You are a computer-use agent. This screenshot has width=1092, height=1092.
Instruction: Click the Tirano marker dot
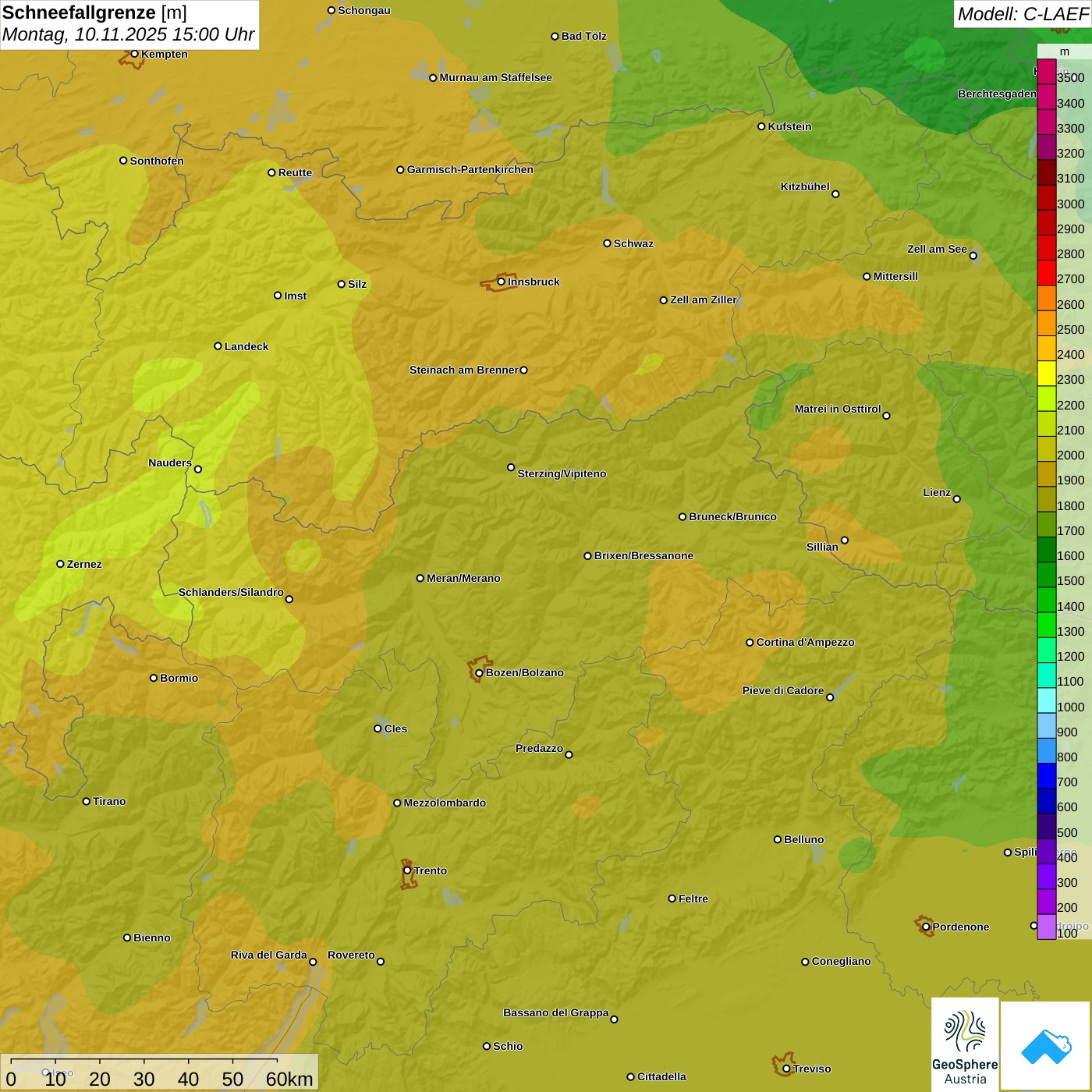[87, 801]
